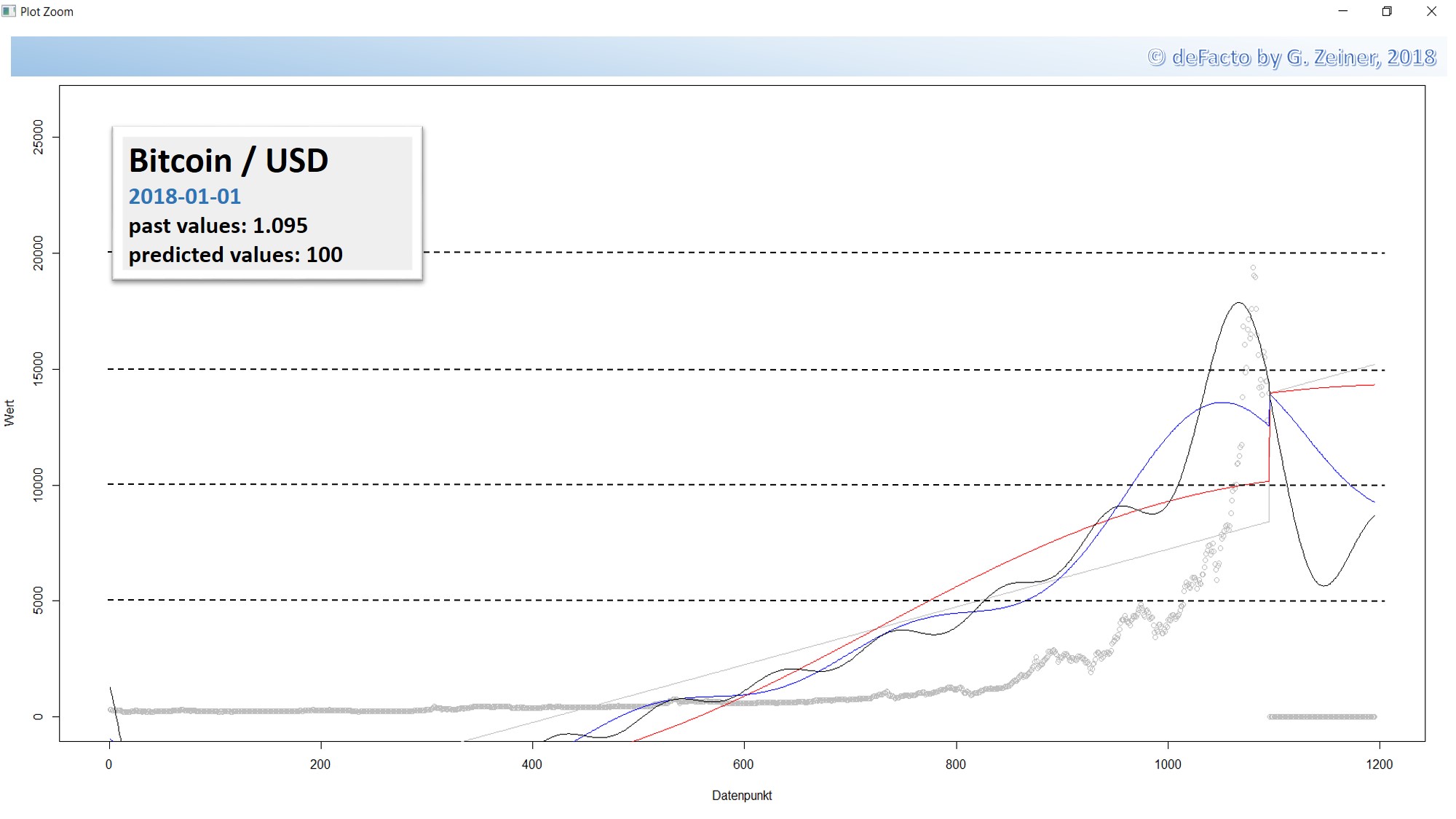Click the topmost data point near 20000

pos(1253,268)
